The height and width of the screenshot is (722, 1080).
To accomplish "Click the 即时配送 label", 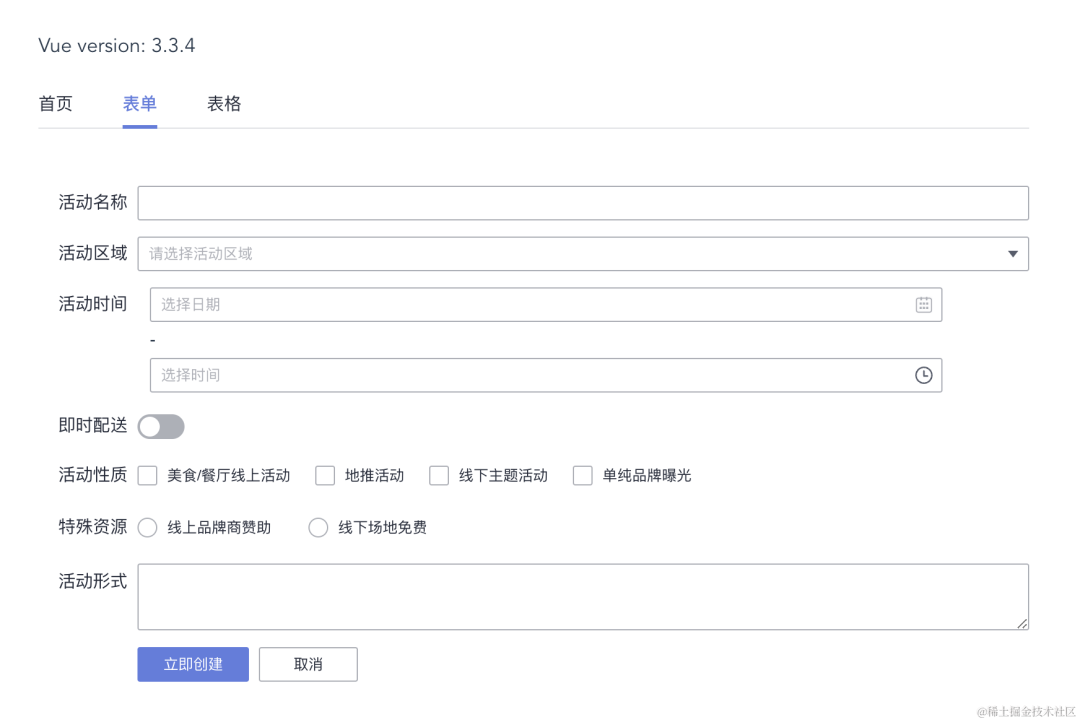I will point(93,426).
